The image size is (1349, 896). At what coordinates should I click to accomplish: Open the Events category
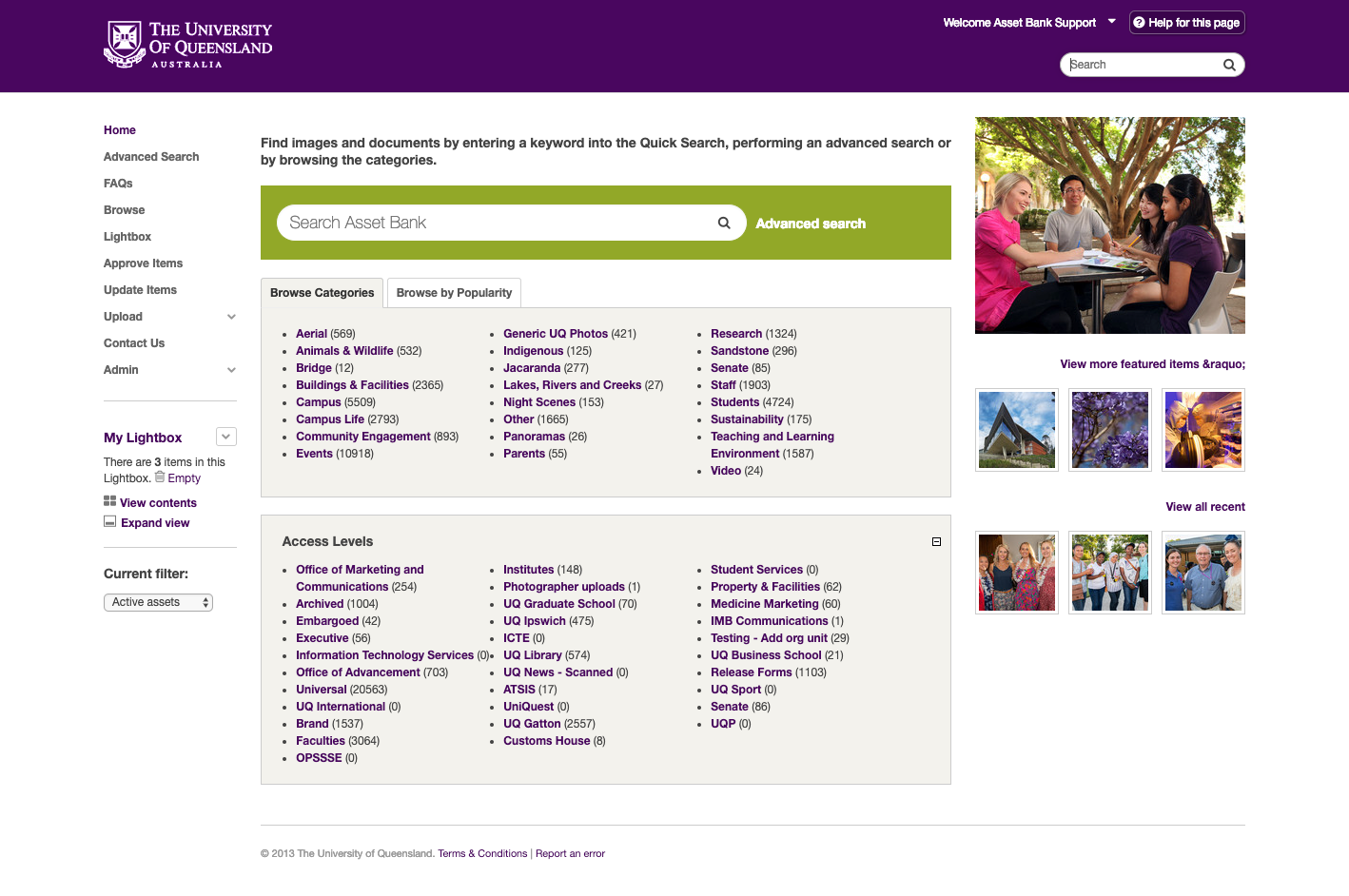(314, 454)
